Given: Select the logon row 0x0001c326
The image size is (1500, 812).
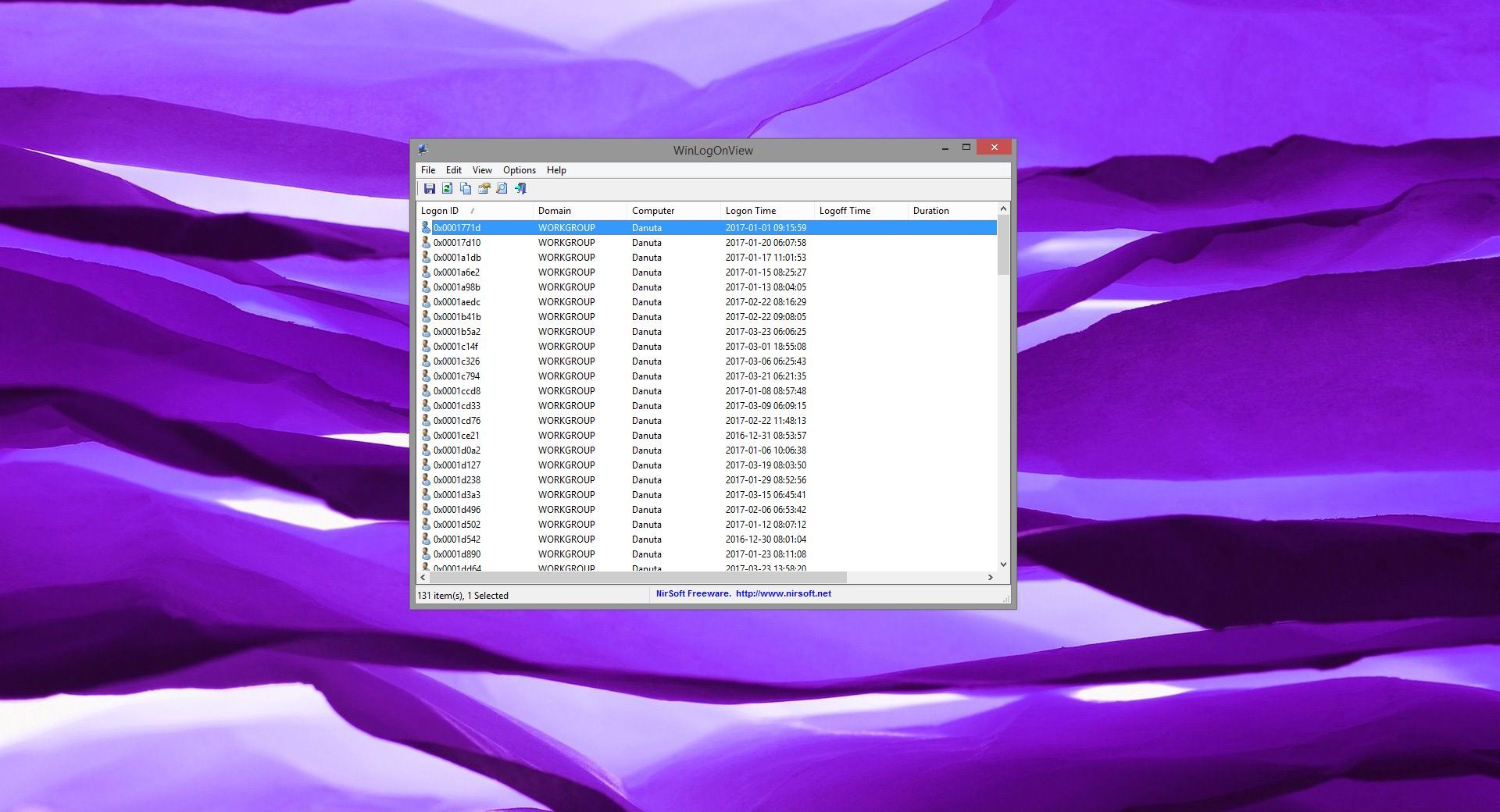Looking at the screenshot, I should click(x=457, y=361).
